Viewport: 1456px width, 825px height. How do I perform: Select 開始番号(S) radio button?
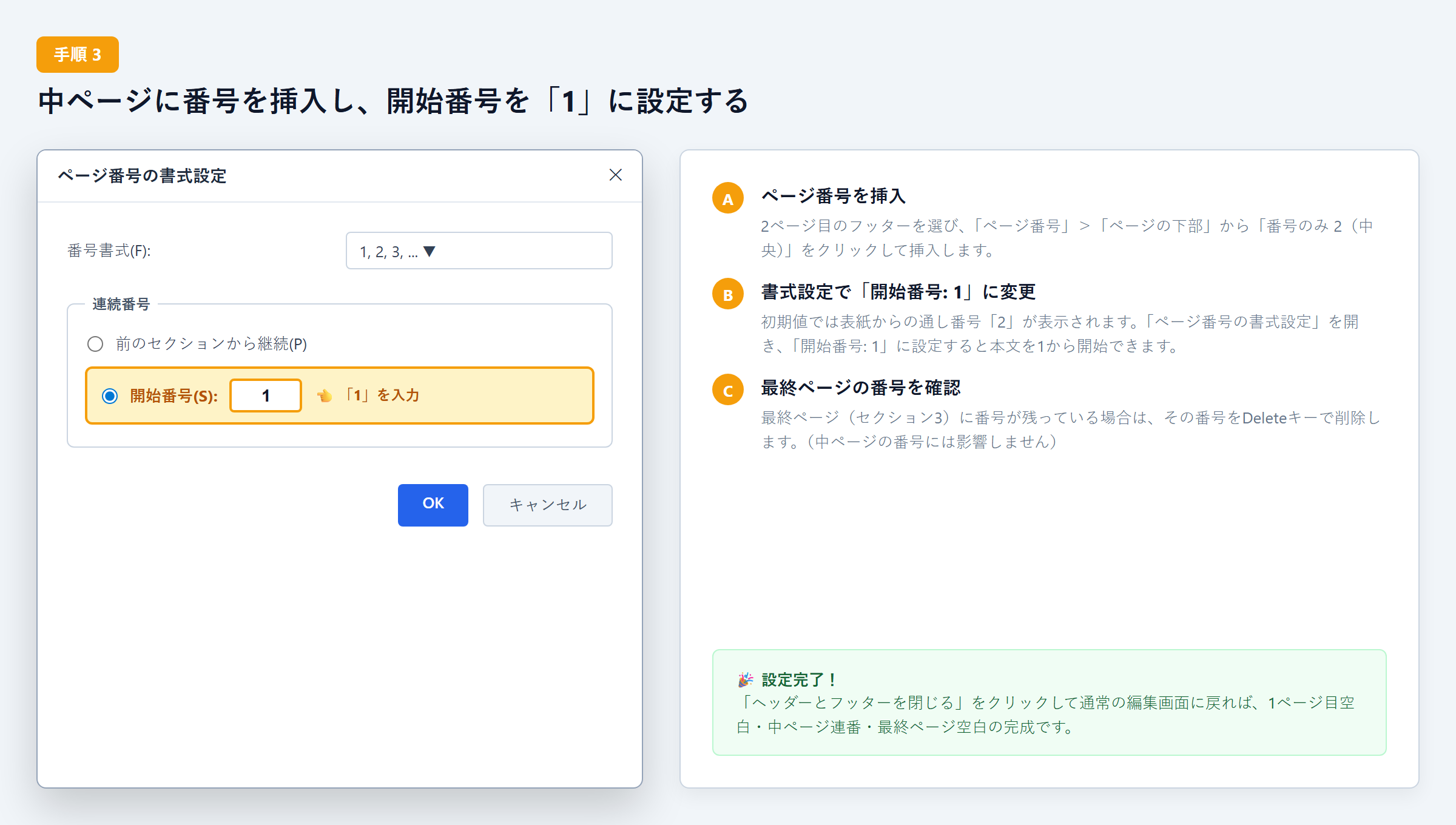(x=110, y=396)
